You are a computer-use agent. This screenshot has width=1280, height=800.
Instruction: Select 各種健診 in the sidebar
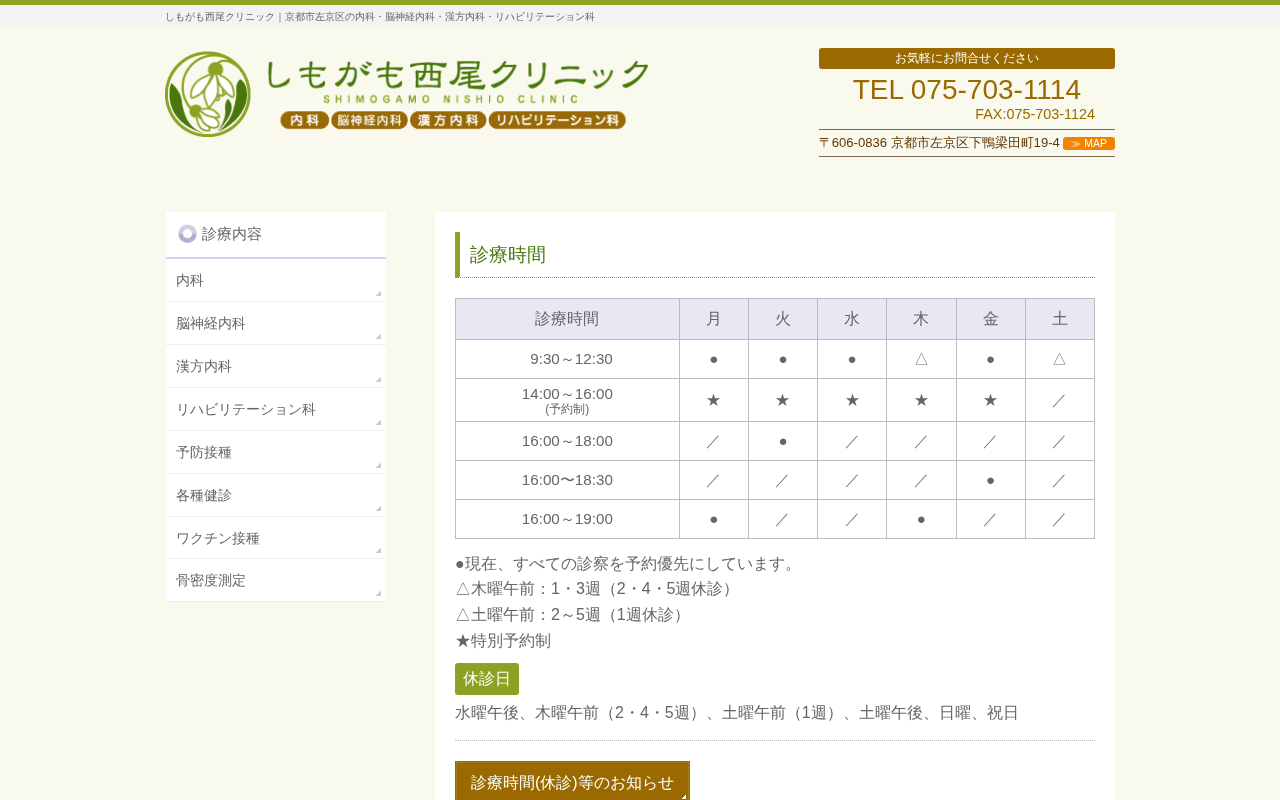pos(276,495)
